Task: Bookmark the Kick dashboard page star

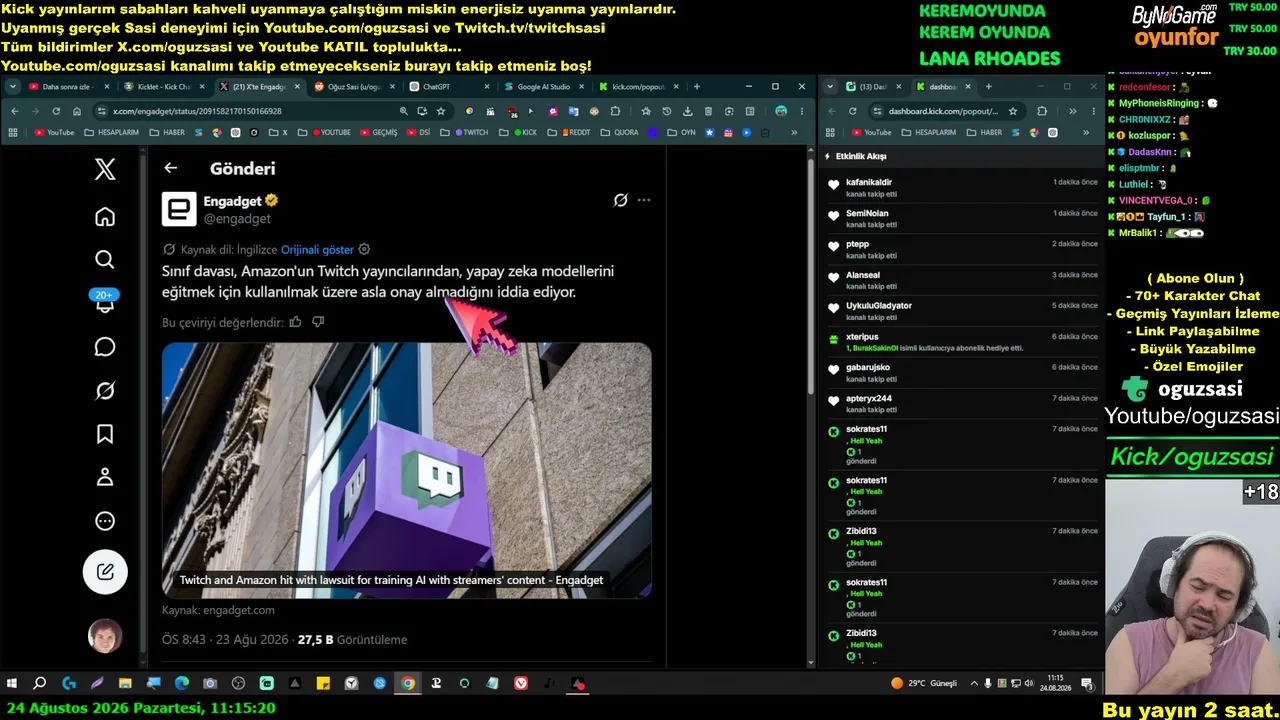Action: coord(1013,111)
